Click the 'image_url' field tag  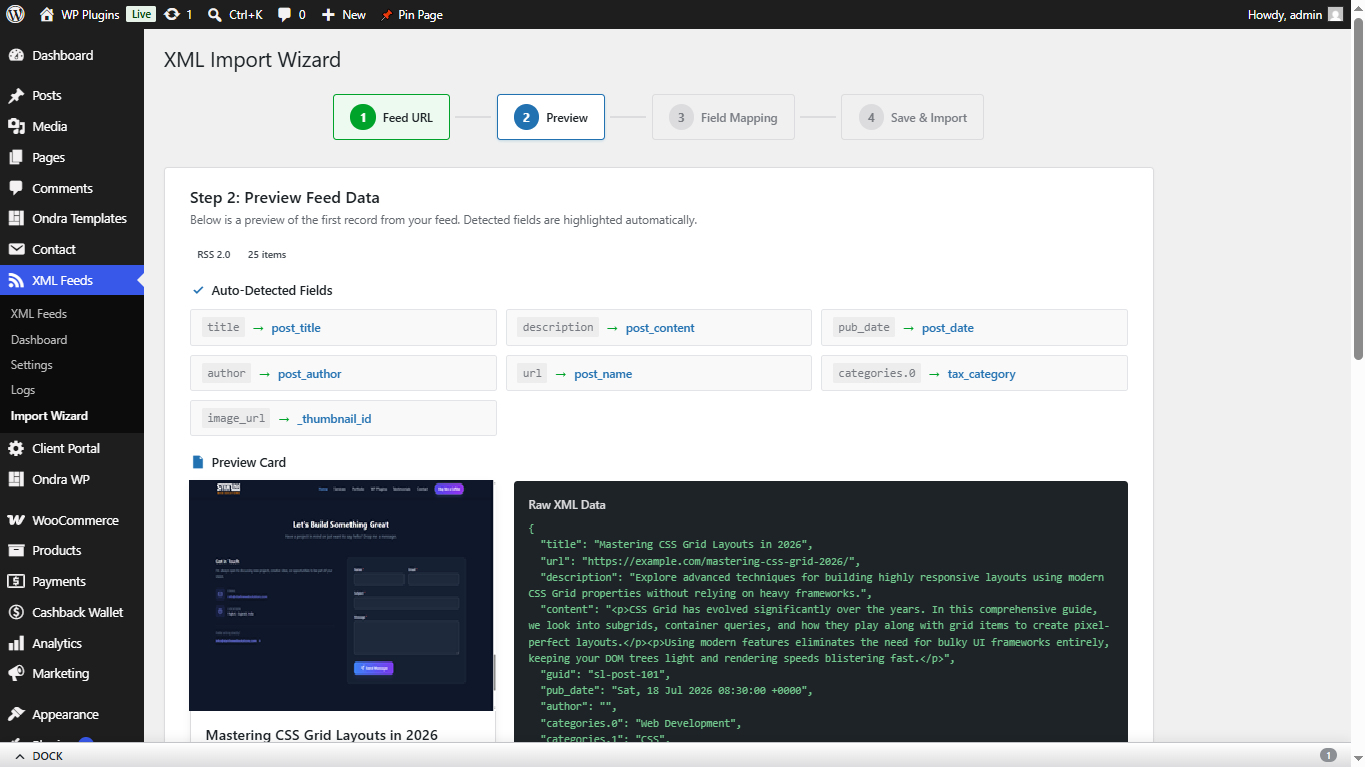[x=236, y=418]
